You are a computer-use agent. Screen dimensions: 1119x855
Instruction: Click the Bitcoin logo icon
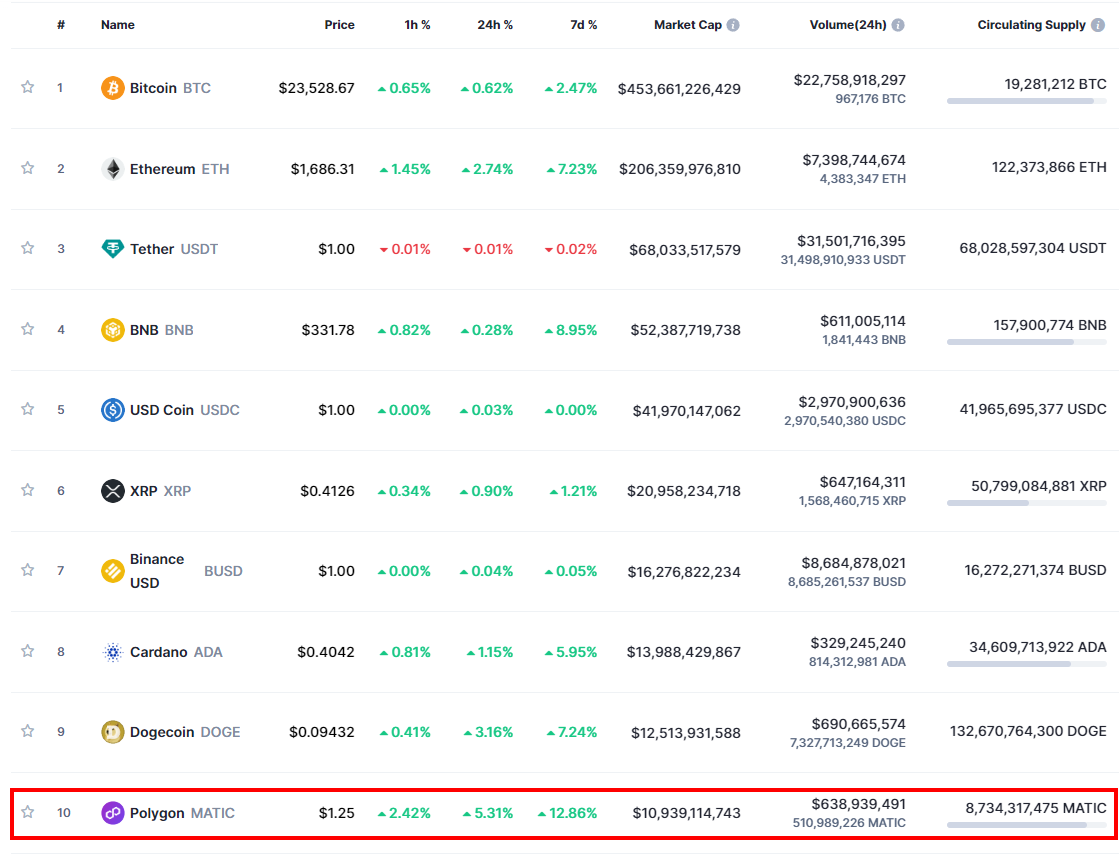point(113,88)
